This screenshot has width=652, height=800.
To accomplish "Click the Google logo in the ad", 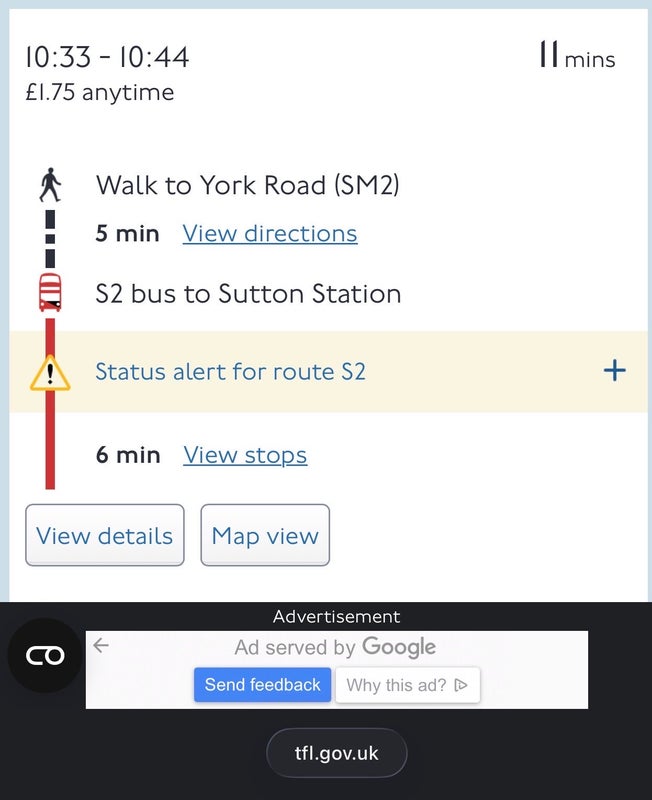I will coord(398,647).
